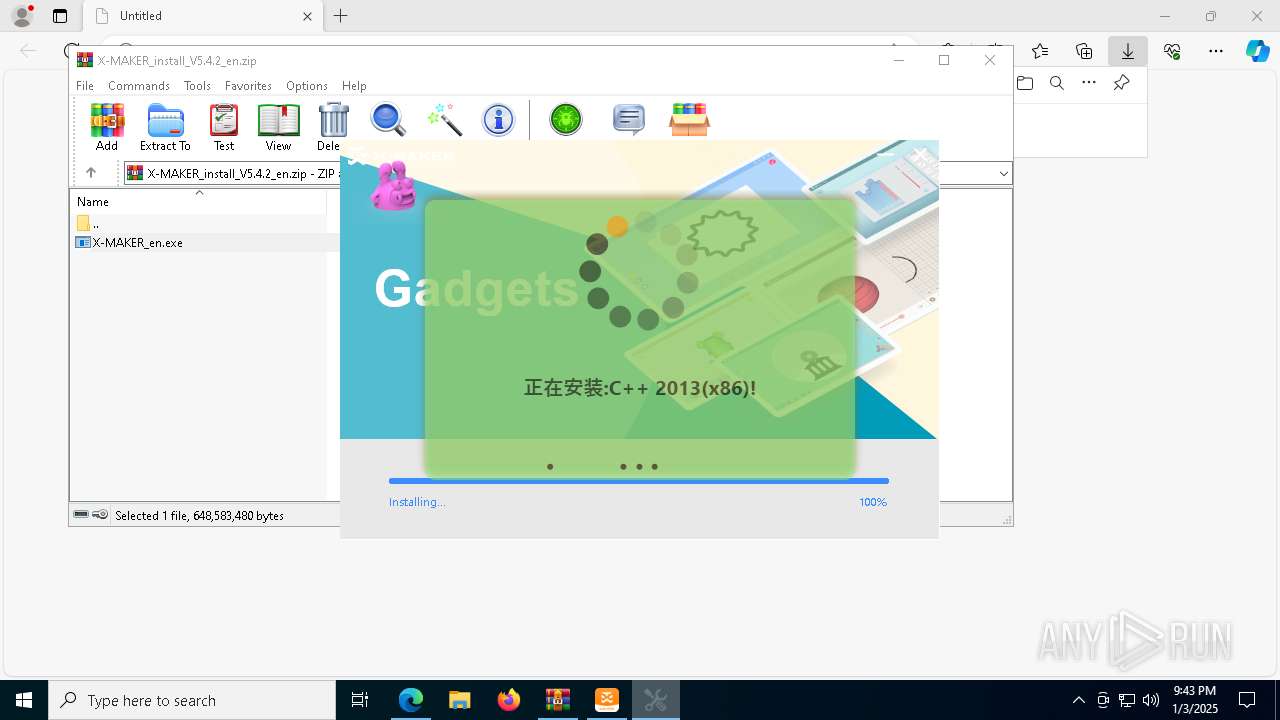Click the green VirusScan bug icon
The width and height of the screenshot is (1280, 720).
point(566,120)
